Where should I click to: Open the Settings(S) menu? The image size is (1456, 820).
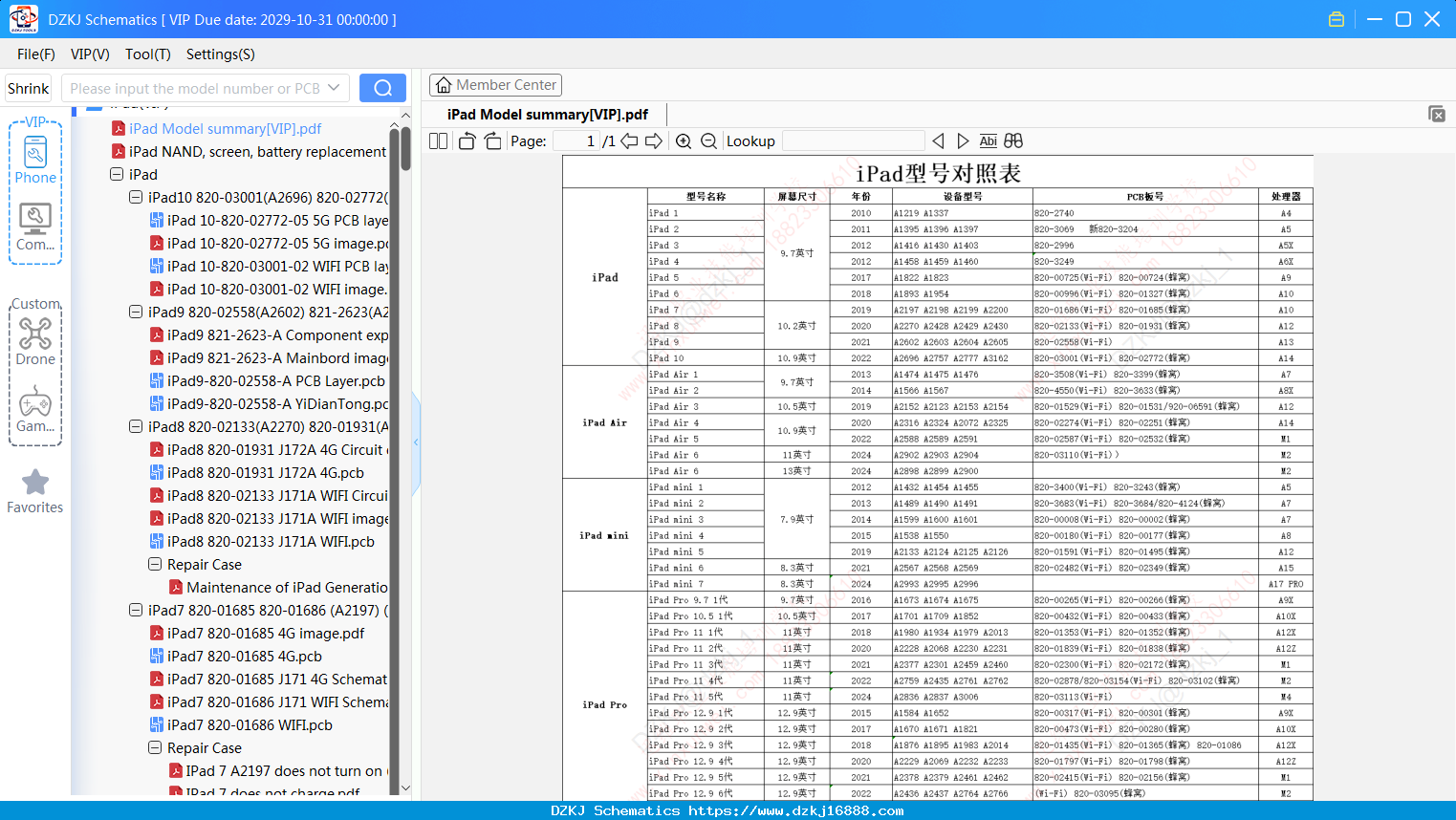pos(221,54)
